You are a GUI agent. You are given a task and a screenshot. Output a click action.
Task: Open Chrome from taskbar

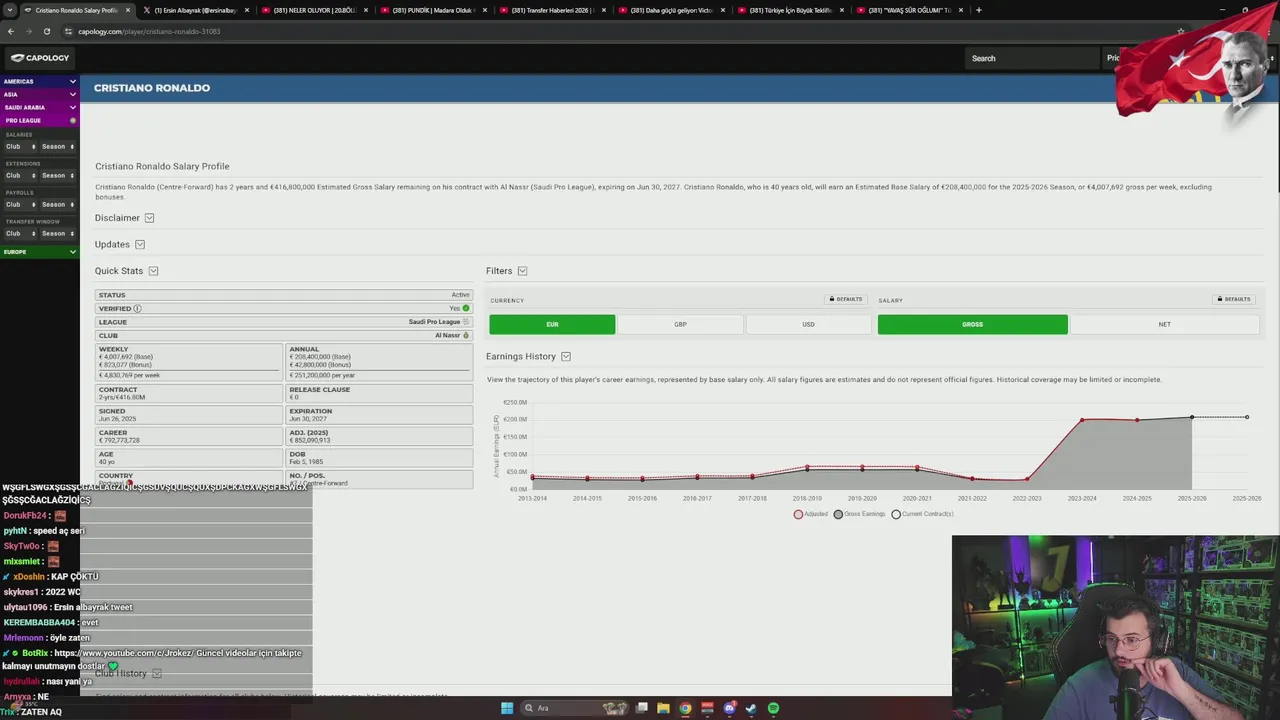(685, 708)
